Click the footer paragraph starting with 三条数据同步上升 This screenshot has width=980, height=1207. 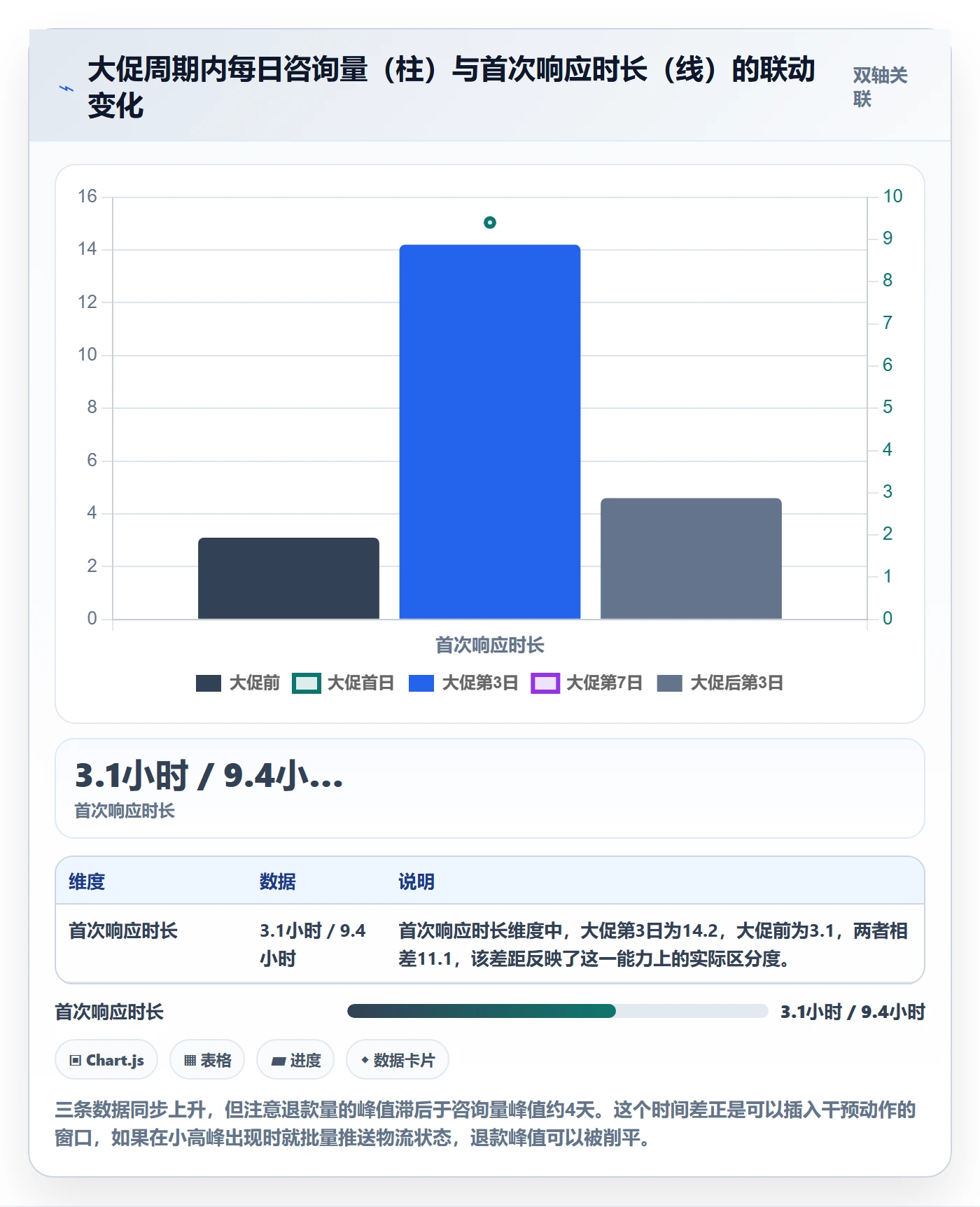pos(486,1124)
